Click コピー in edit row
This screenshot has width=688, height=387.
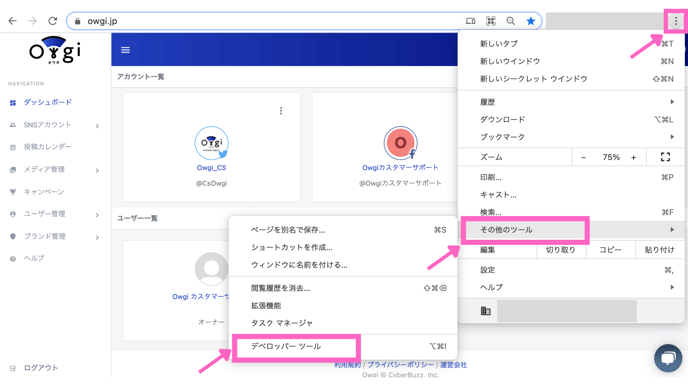[610, 250]
